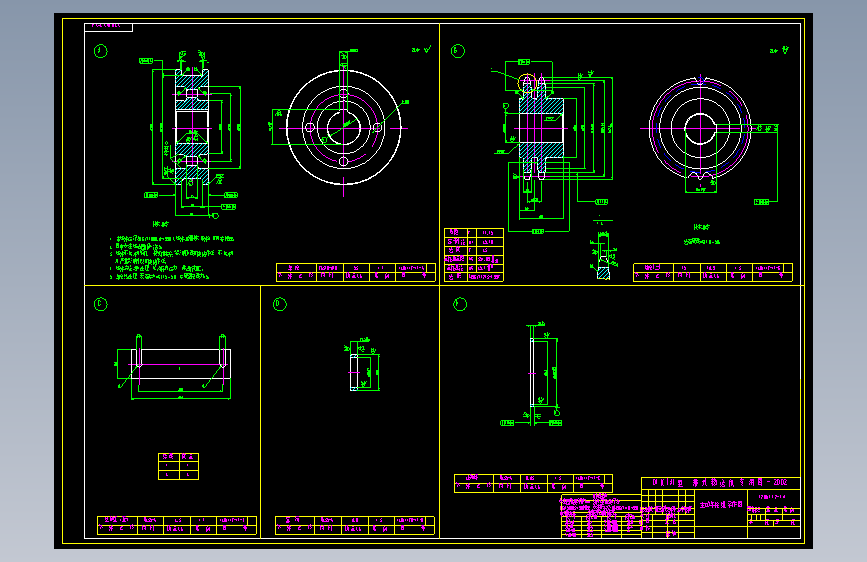Select the hatched pulley cross-section view

(x=192, y=128)
